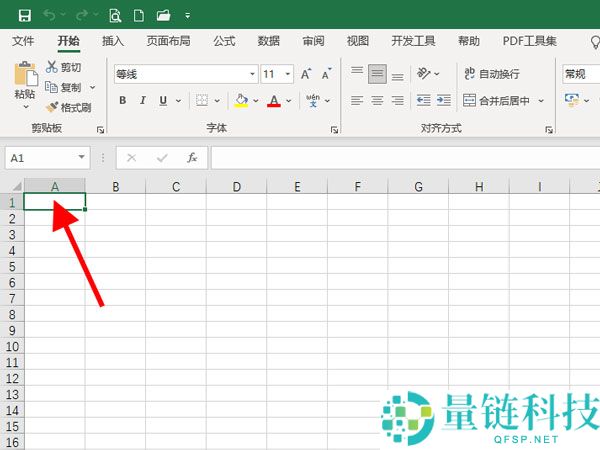Viewport: 600px width, 450px height.
Task: Expand the underline style arrow
Action: tap(178, 101)
